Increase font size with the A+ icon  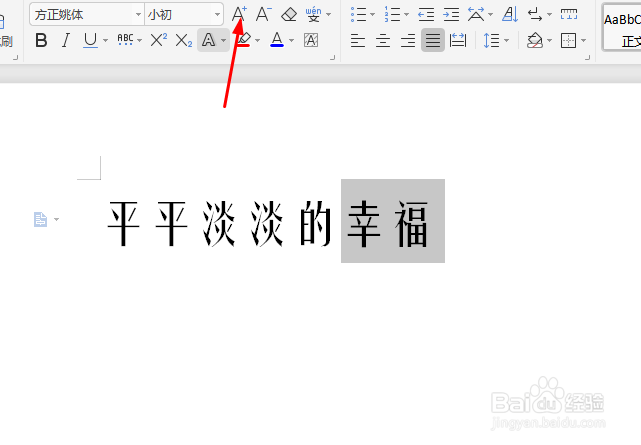click(x=239, y=14)
